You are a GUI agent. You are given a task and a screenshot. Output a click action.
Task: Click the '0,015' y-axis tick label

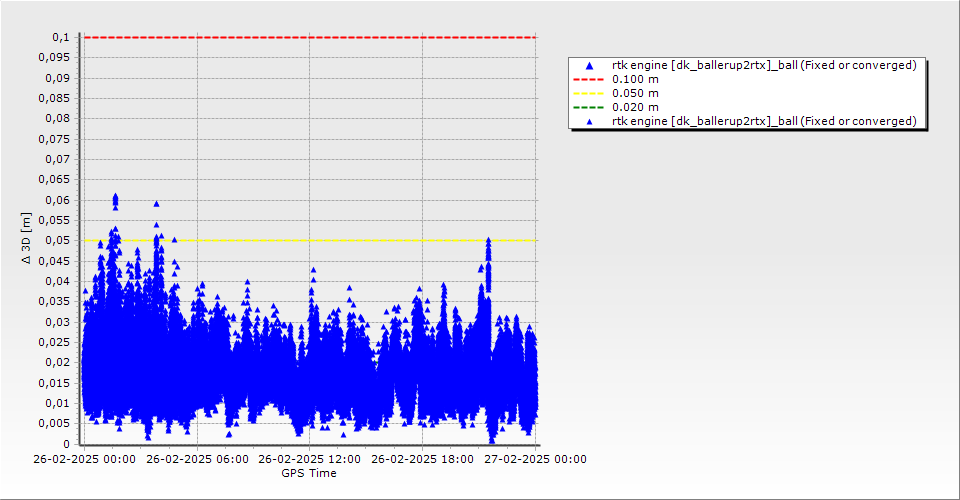[x=54, y=383]
